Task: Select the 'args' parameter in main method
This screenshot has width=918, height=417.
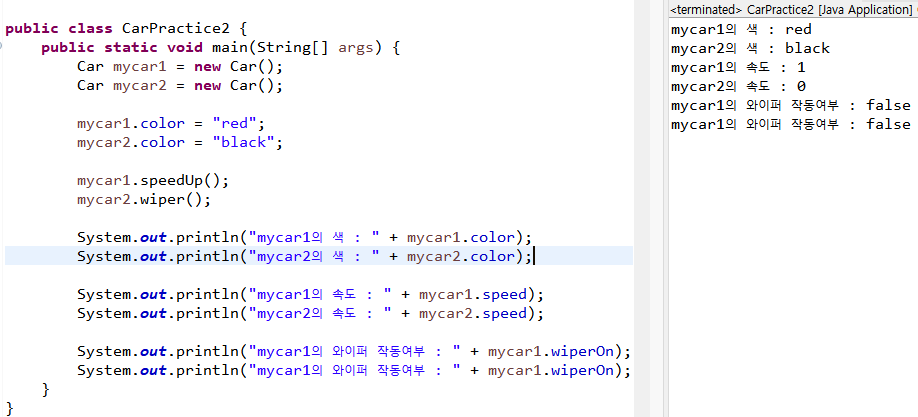Action: (355, 48)
